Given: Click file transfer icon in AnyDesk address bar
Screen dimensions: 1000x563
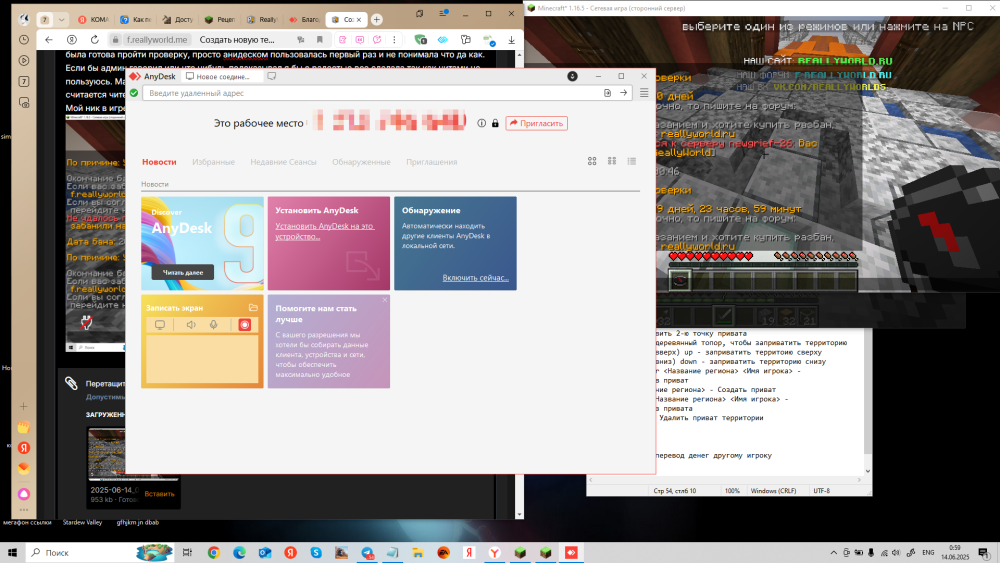Looking at the screenshot, I should [x=608, y=93].
